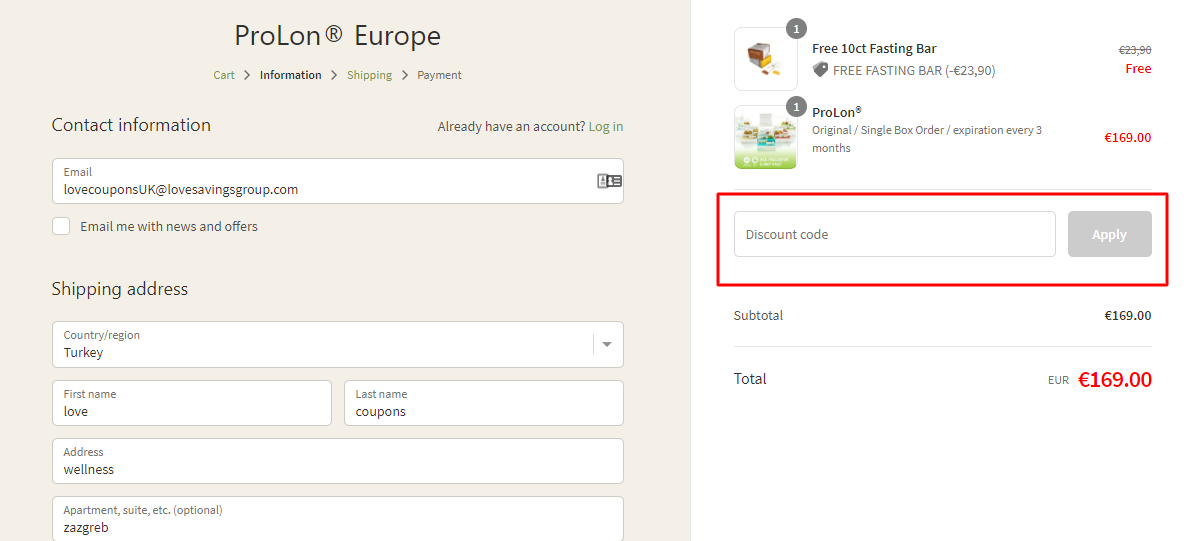Click the struck-through €23,90 price
The height and width of the screenshot is (541, 1194).
pos(1135,50)
